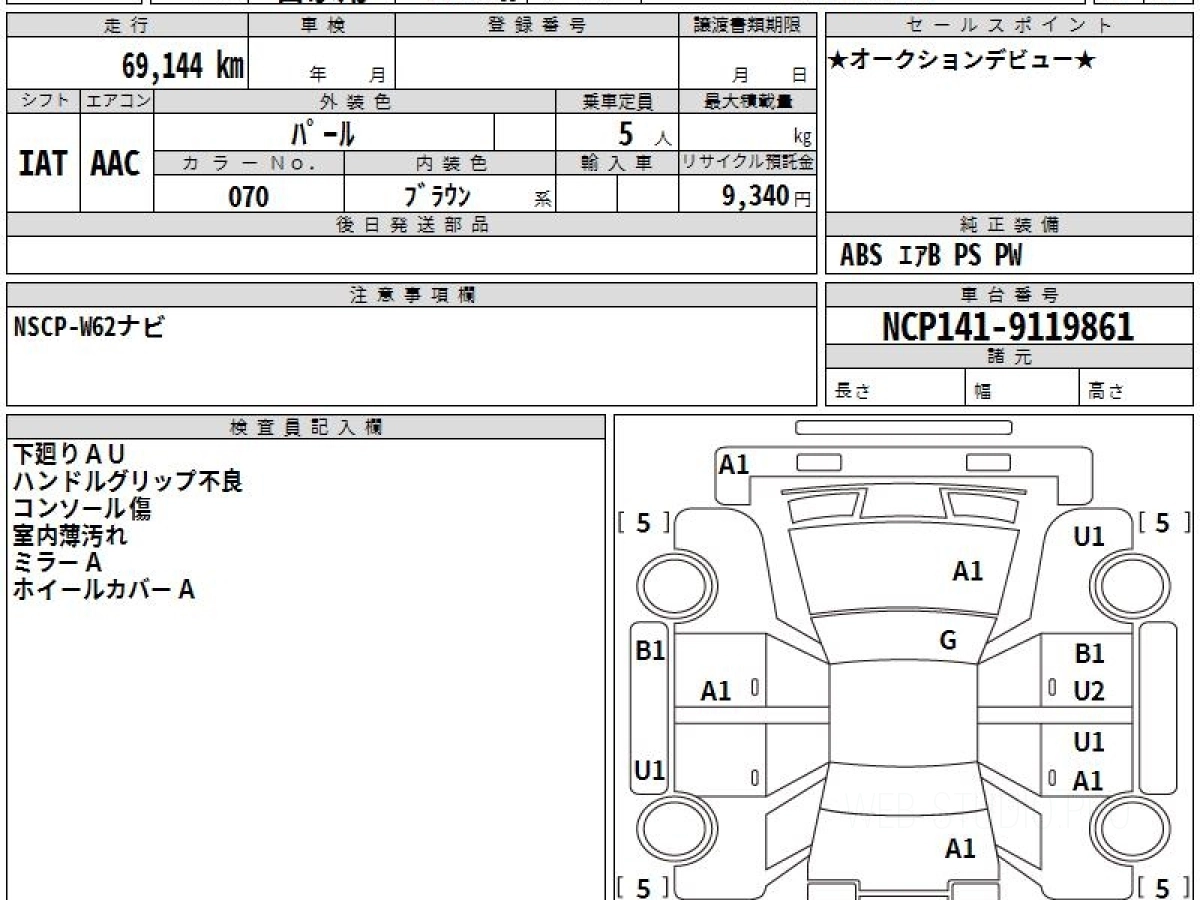Select the mileage value 69,144 km
This screenshot has height=900, width=1200.
click(182, 67)
